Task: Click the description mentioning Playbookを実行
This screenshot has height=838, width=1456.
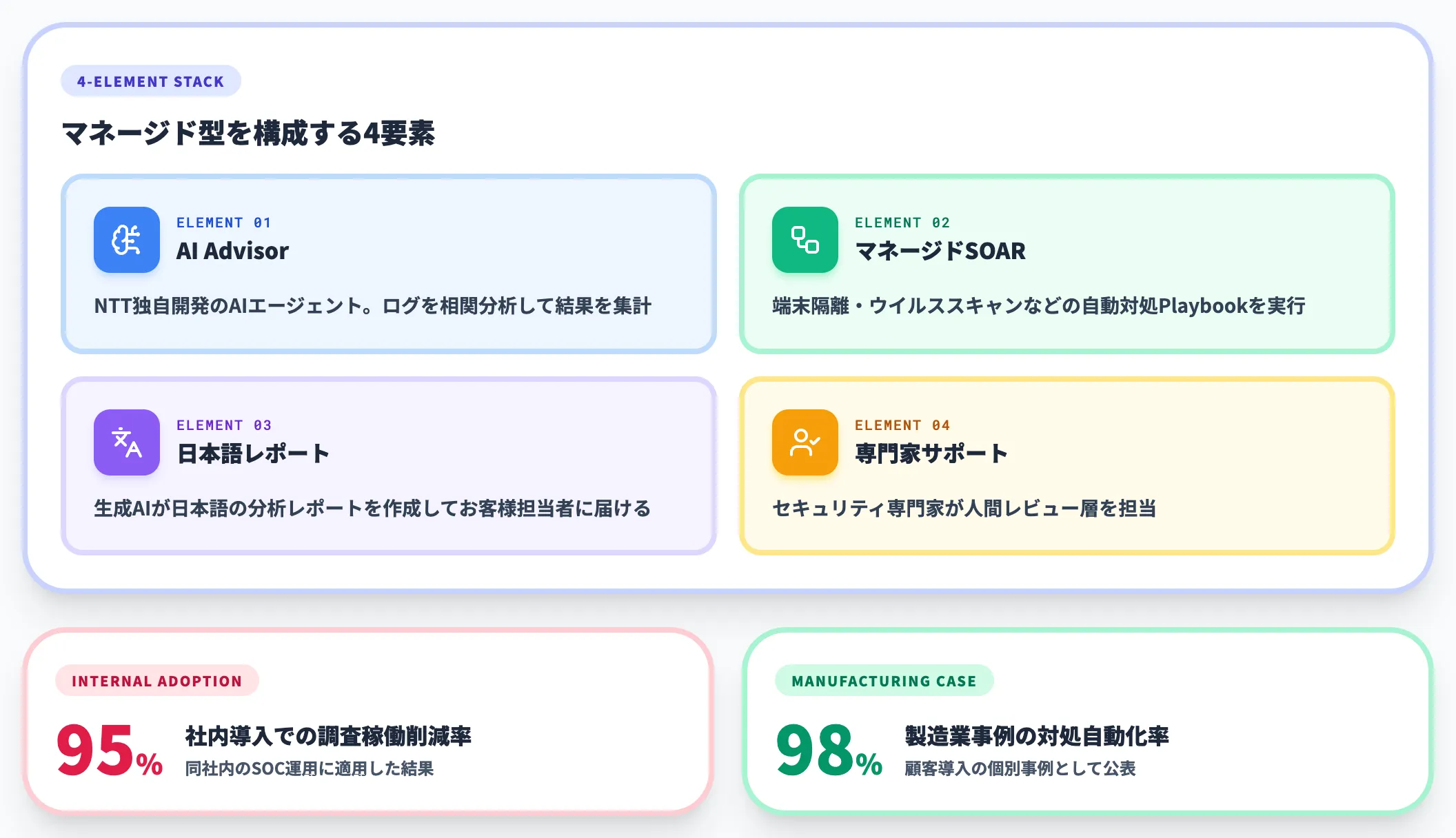Action: 1039,306
